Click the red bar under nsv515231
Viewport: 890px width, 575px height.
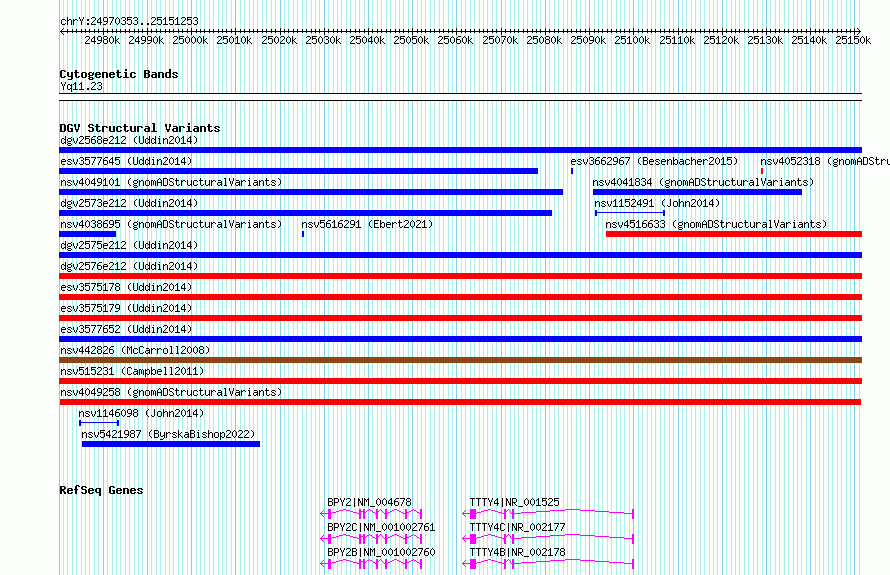(x=460, y=381)
